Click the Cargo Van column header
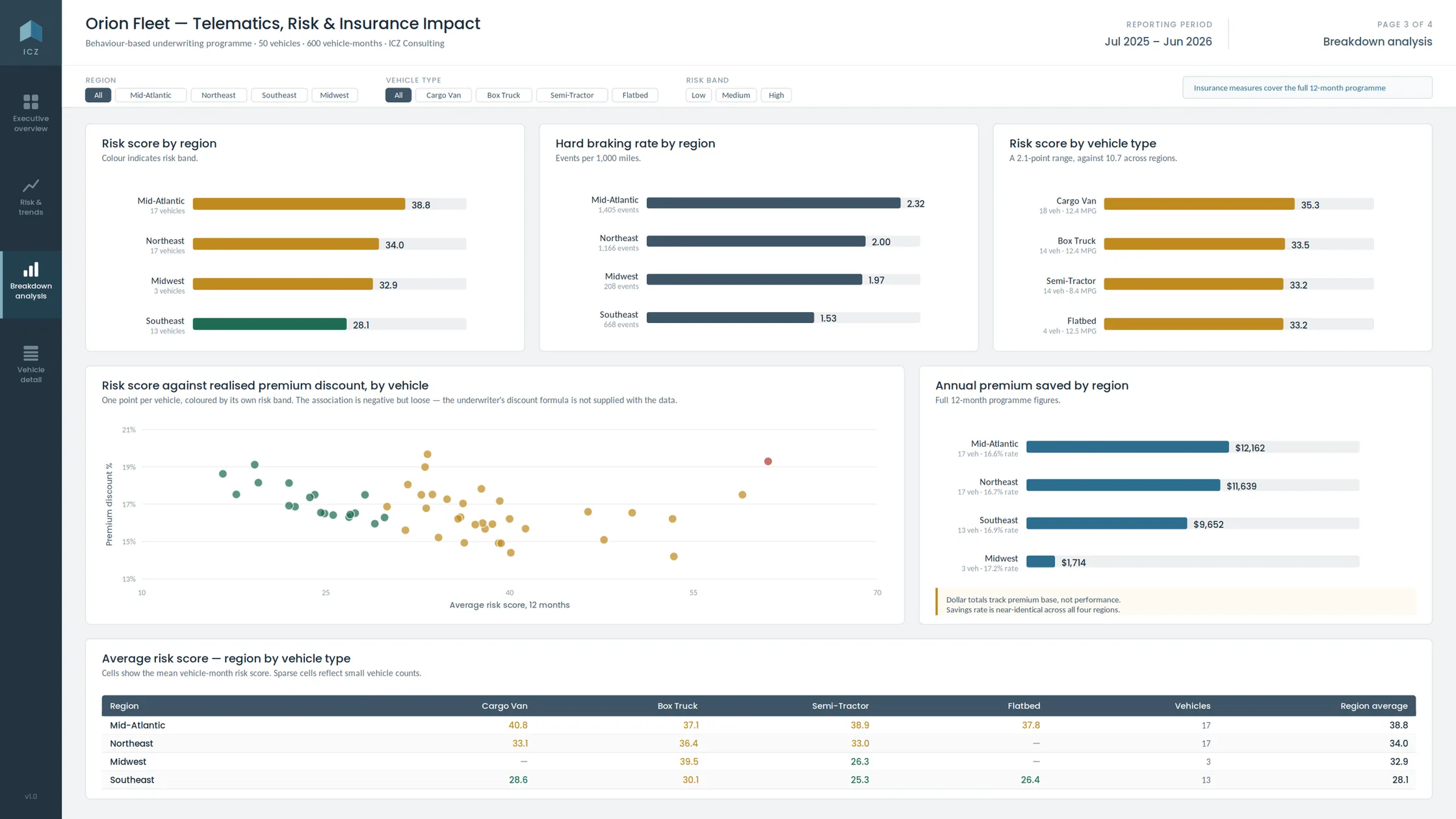Screen dimensions: 1456x819 tap(504, 706)
